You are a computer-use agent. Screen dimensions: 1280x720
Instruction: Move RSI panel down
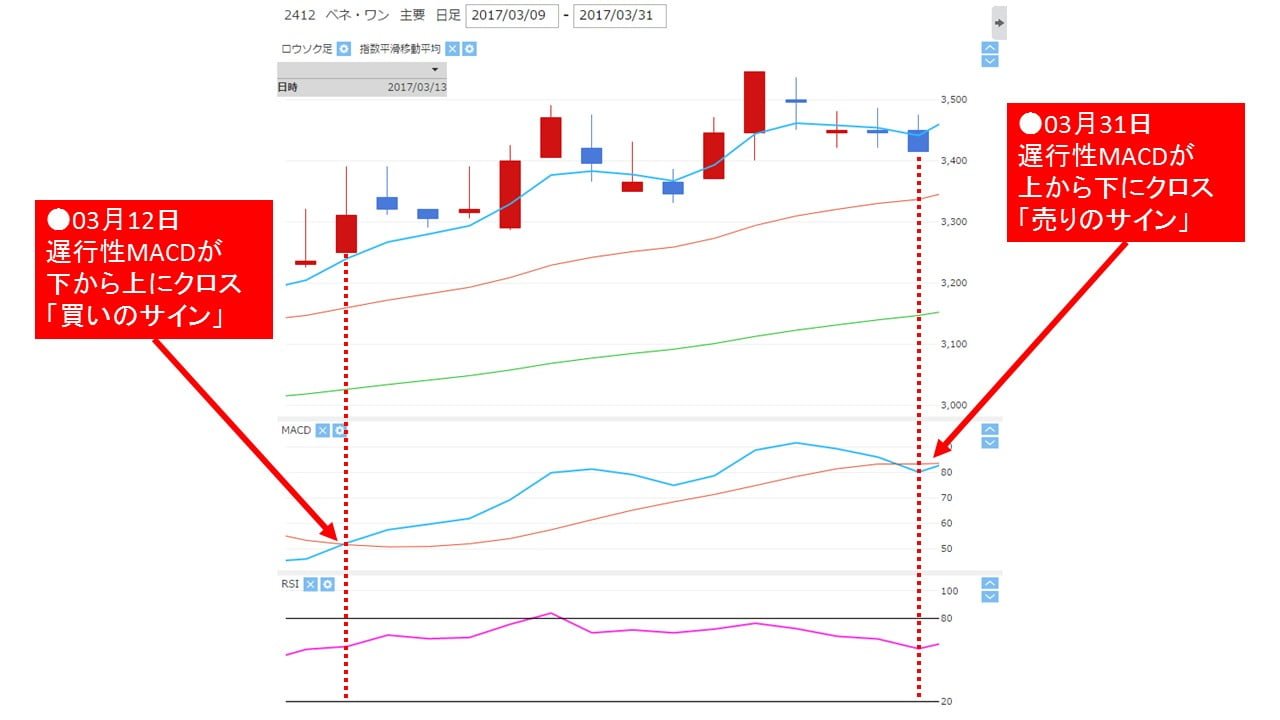click(x=990, y=596)
